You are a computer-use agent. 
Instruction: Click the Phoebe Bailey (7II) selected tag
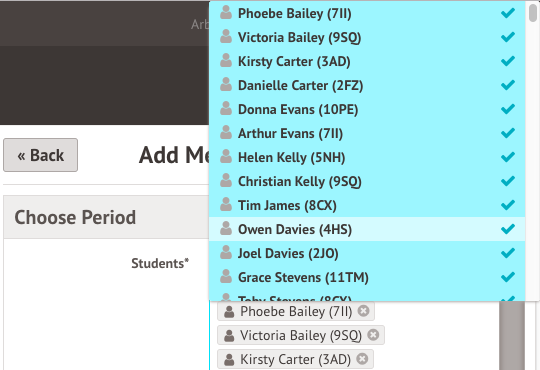[296, 311]
